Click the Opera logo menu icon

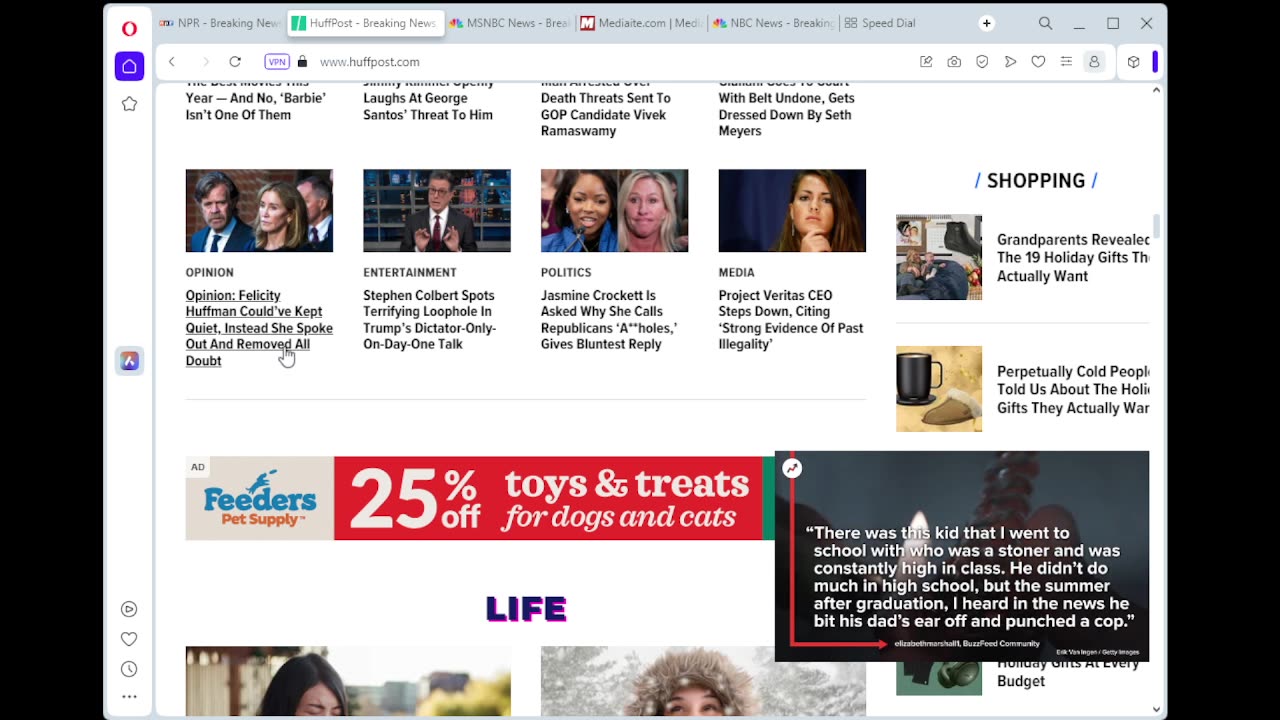[129, 28]
